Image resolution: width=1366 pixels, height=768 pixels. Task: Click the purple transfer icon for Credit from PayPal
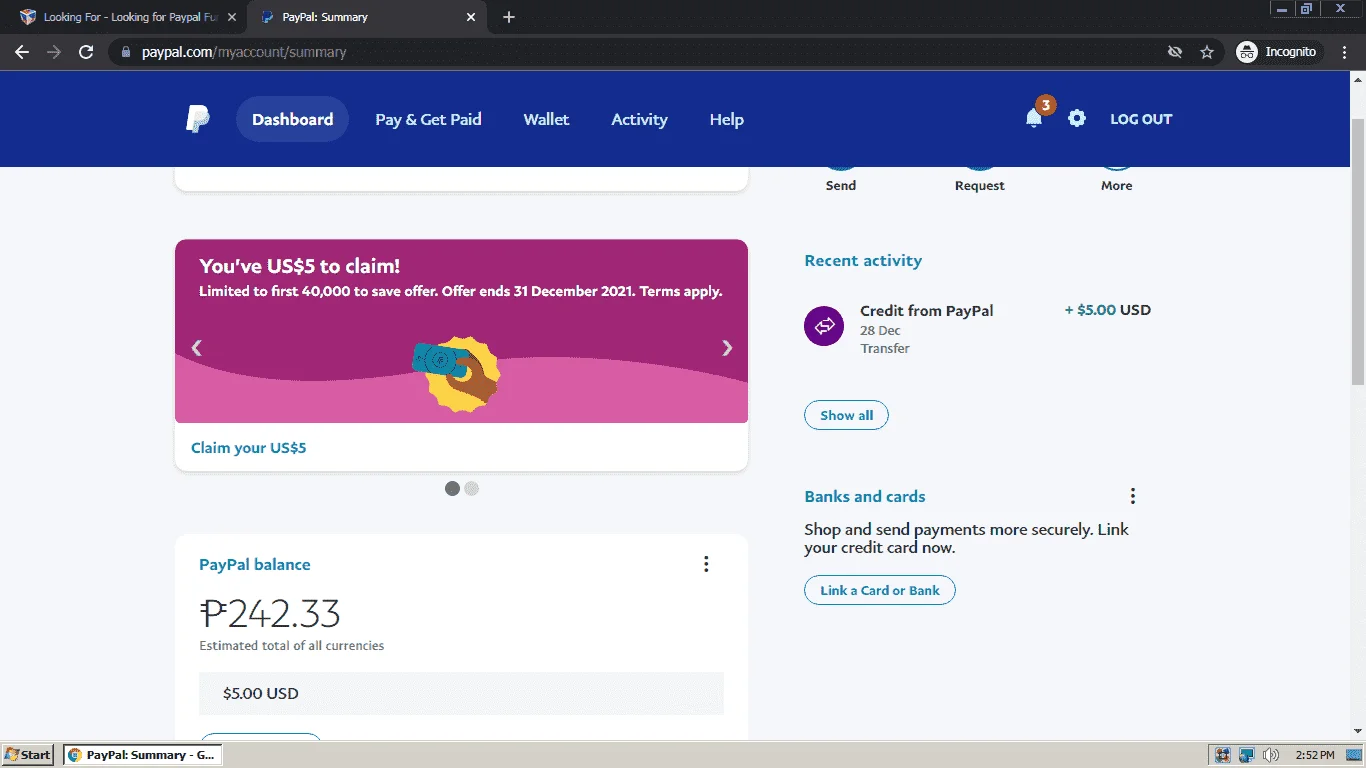[x=824, y=326]
